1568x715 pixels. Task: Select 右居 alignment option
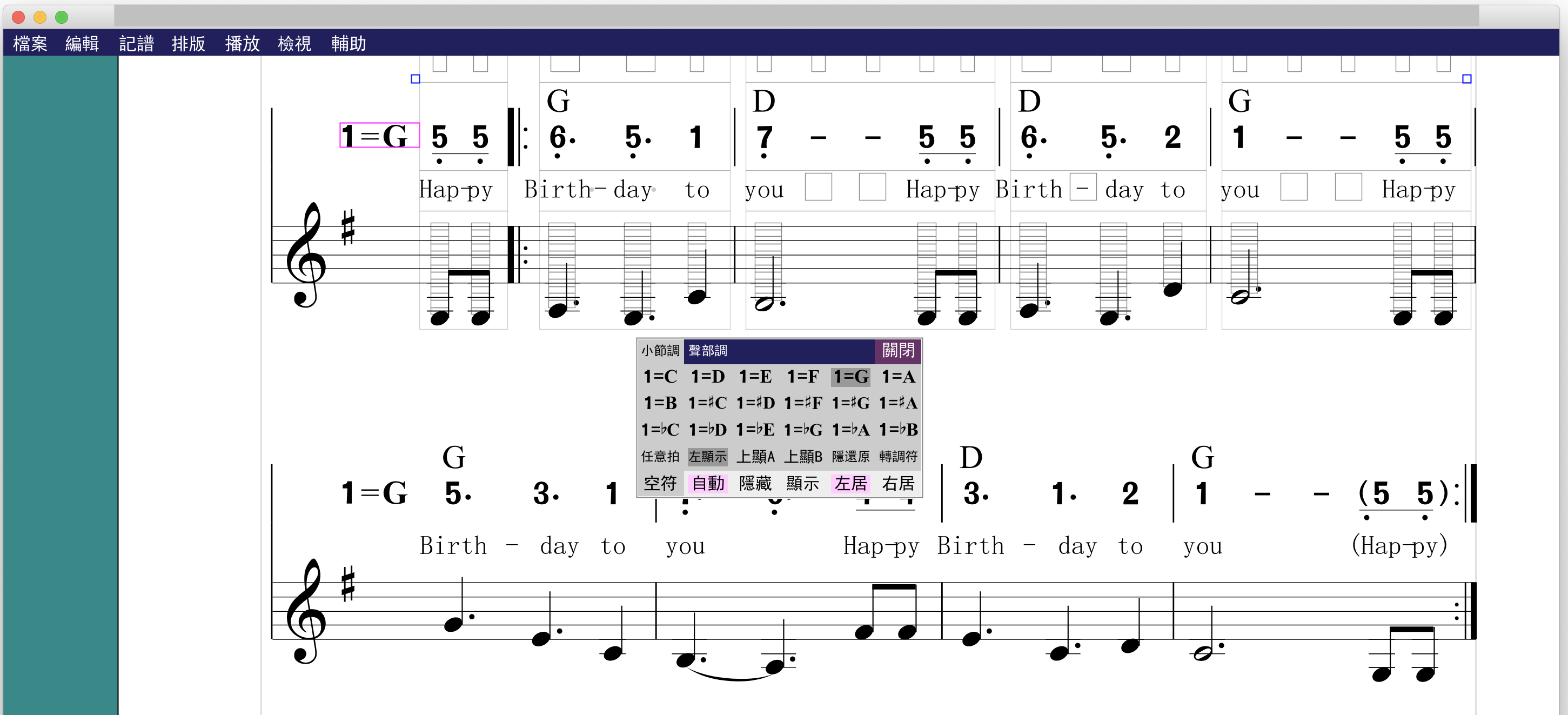[899, 484]
